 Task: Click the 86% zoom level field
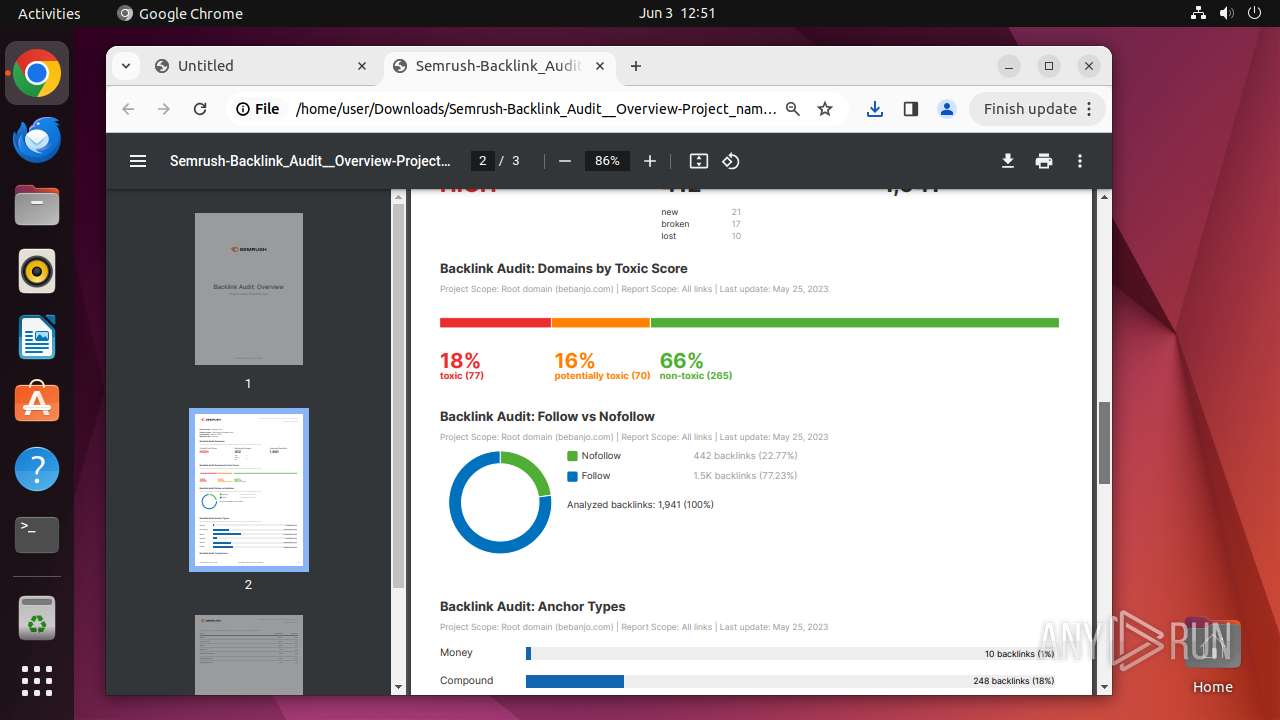(x=607, y=161)
